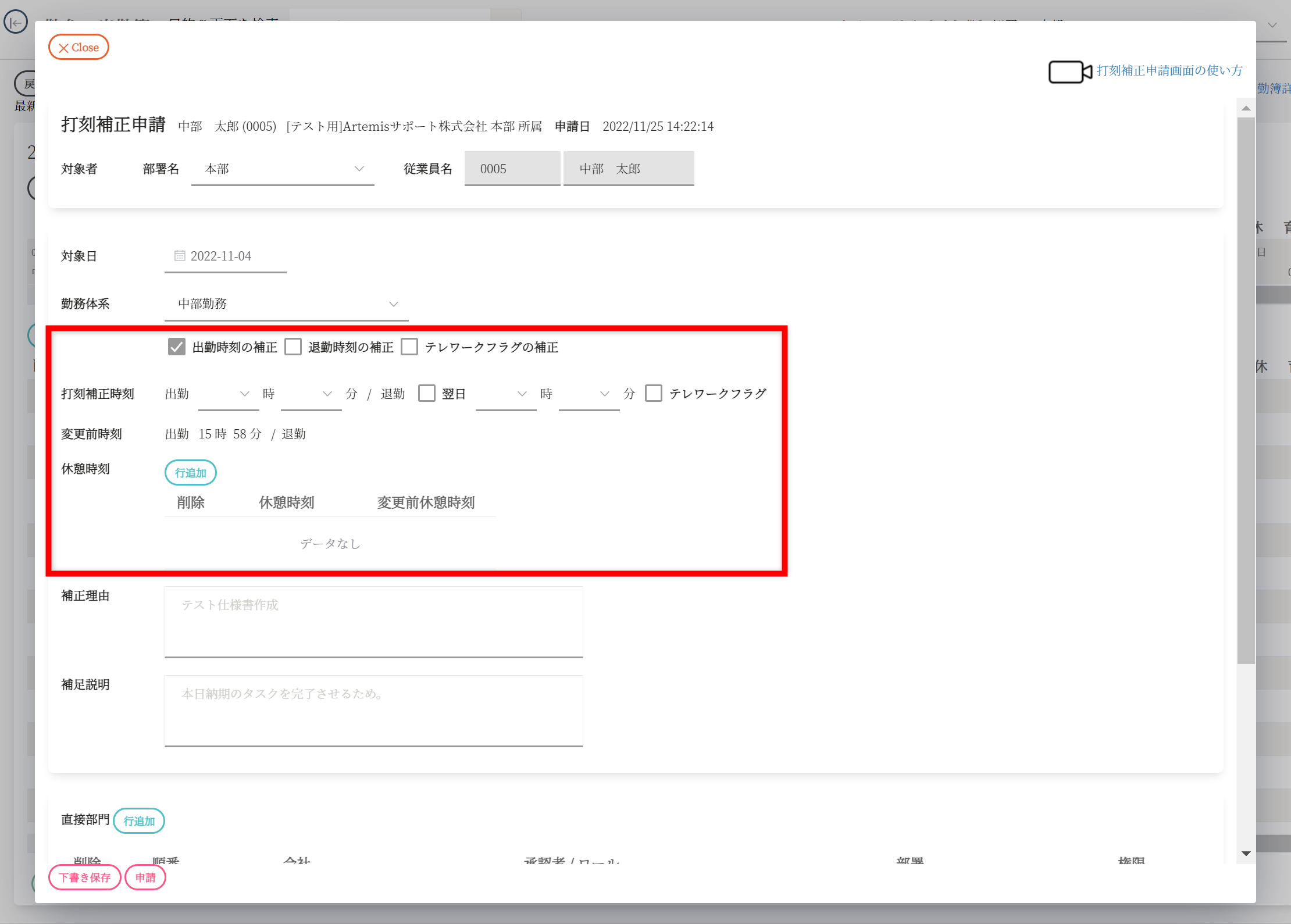Check テレワークフラグの補正 checkbox
This screenshot has height=924, width=1291.
409,347
